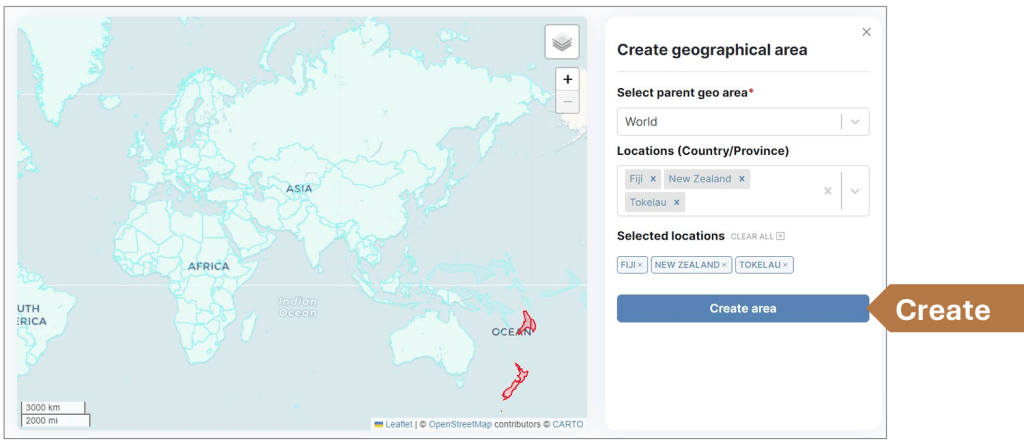
Task: Remove Tokelau chip in Locations field
Action: 676,202
